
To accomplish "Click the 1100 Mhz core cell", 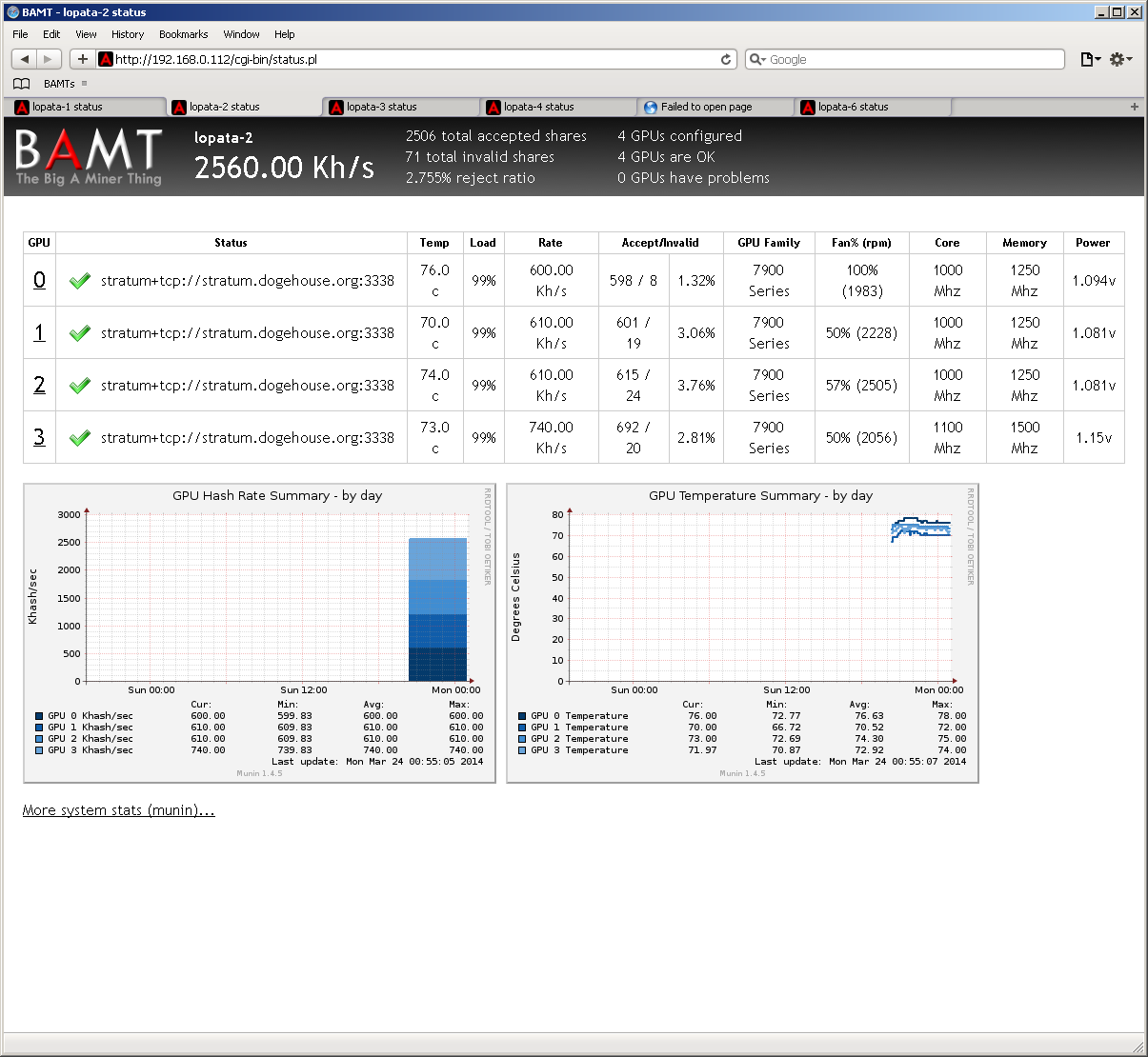I will click(948, 438).
